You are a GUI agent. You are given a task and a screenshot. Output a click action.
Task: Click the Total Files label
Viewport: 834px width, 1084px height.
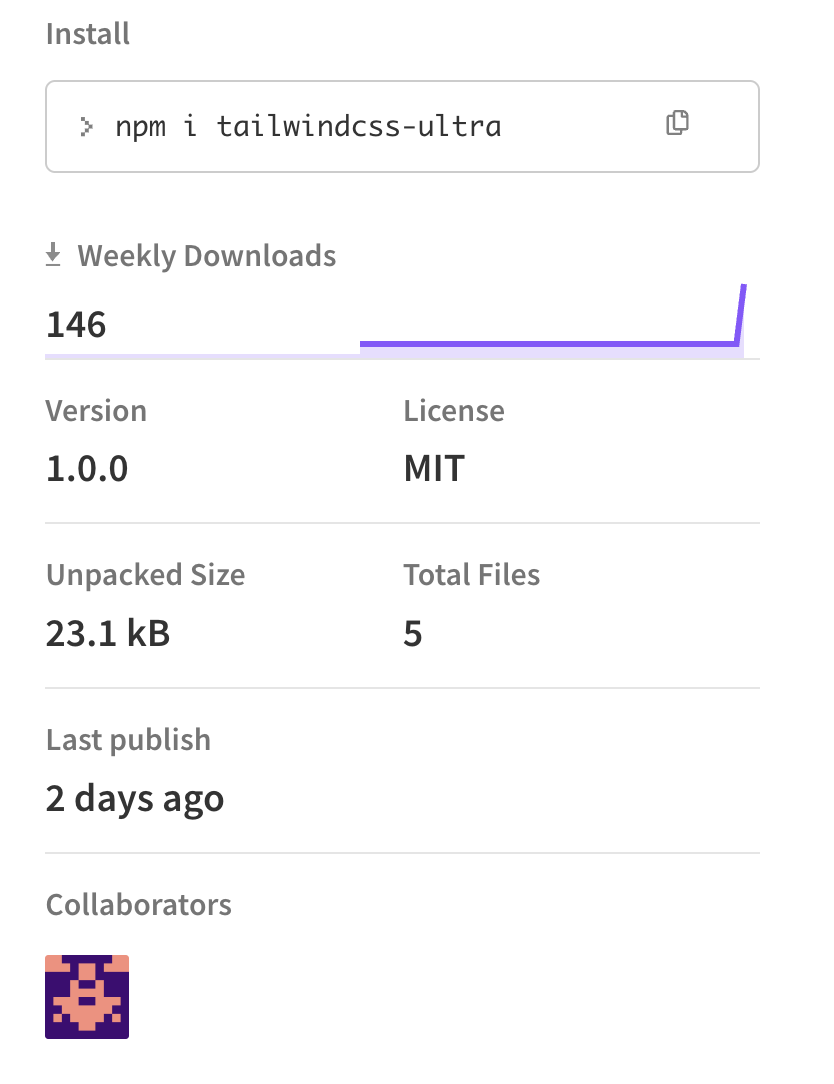[x=472, y=575]
